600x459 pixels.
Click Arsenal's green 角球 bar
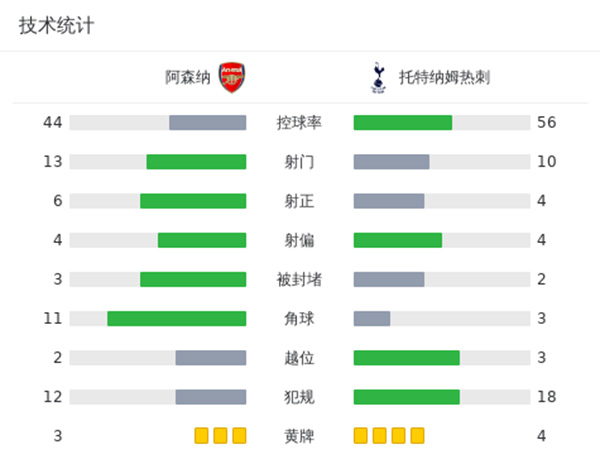[x=177, y=318]
